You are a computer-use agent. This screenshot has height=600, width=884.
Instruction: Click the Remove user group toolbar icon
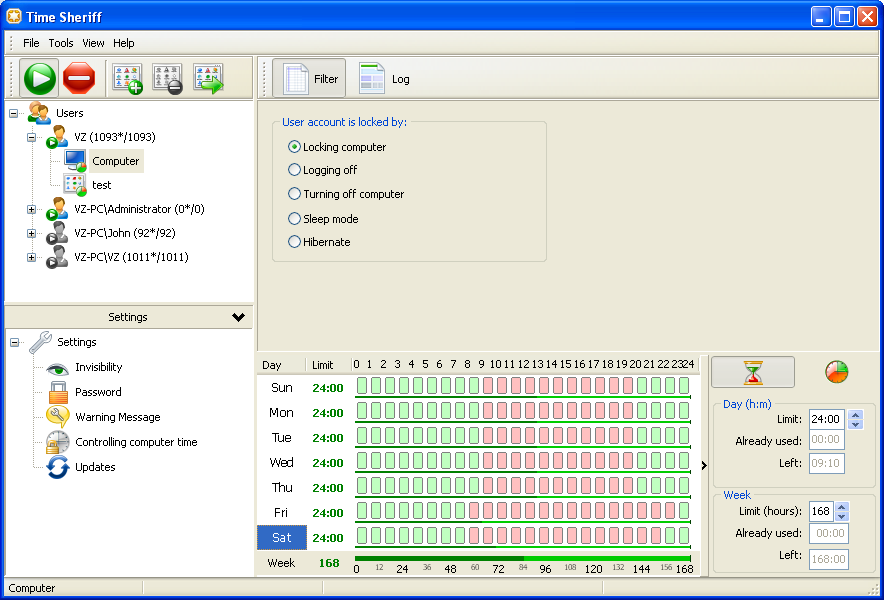point(167,78)
